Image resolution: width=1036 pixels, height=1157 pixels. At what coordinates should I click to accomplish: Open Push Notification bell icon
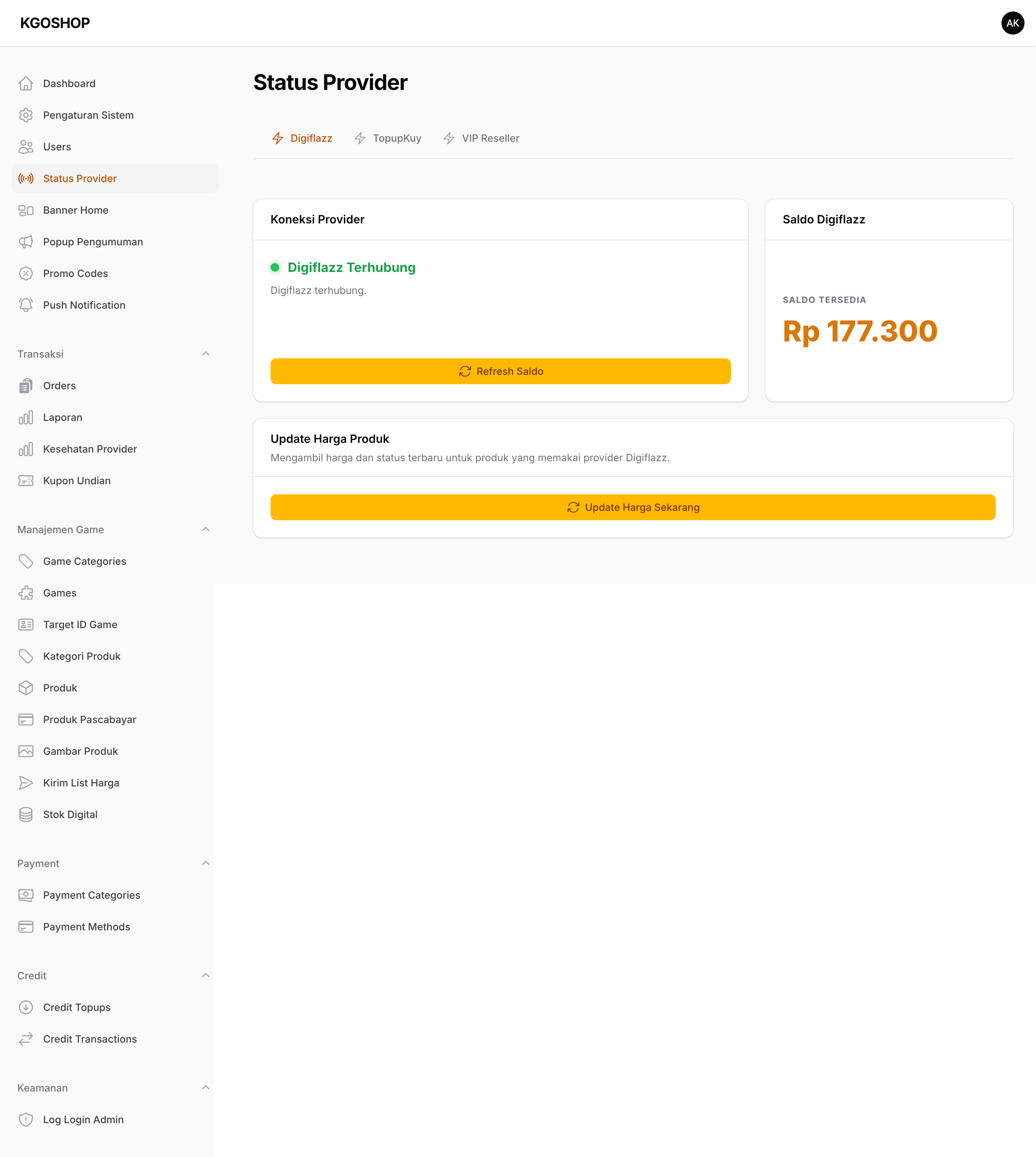click(26, 305)
